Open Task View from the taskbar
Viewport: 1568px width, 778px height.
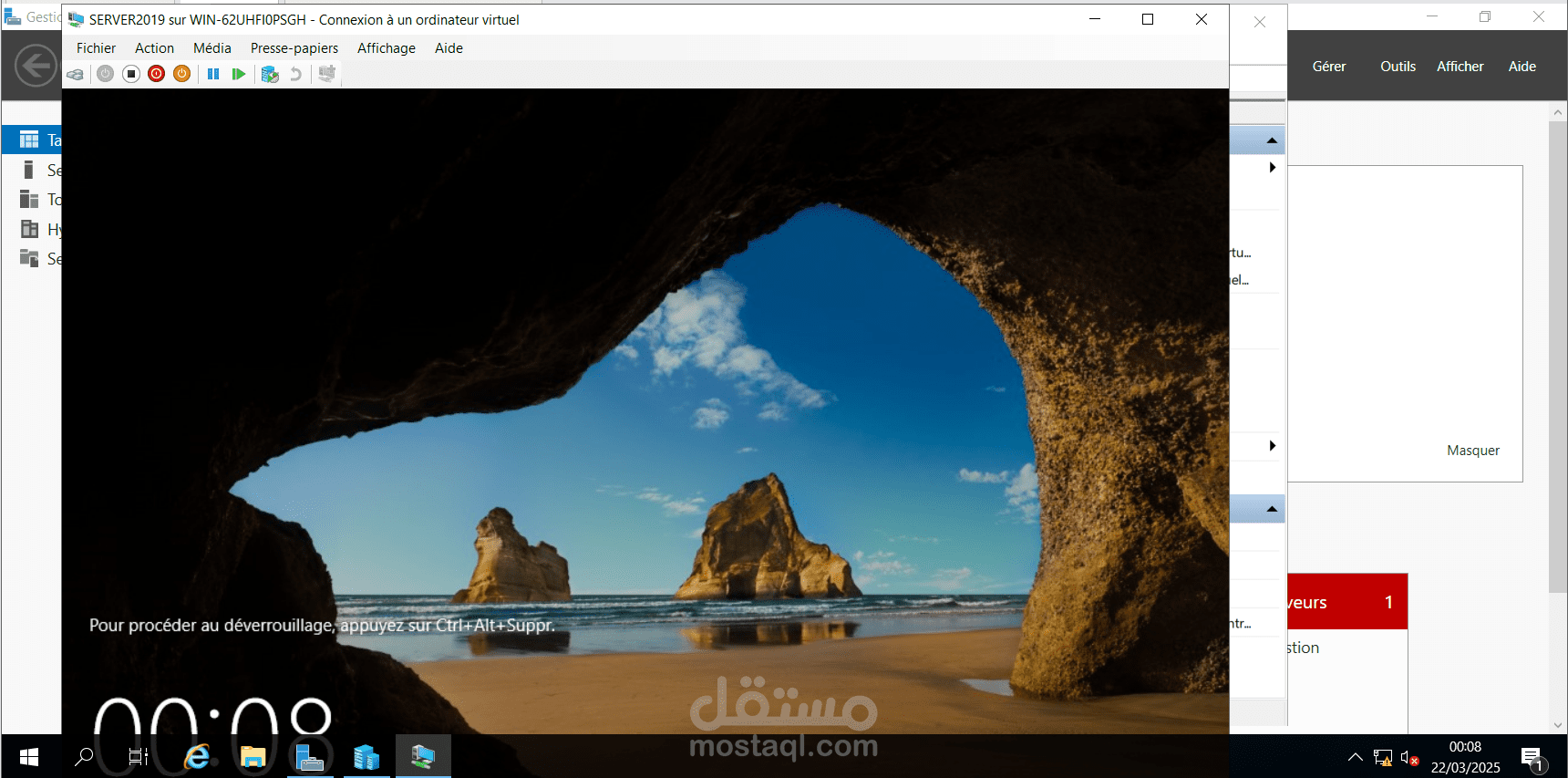click(x=139, y=757)
